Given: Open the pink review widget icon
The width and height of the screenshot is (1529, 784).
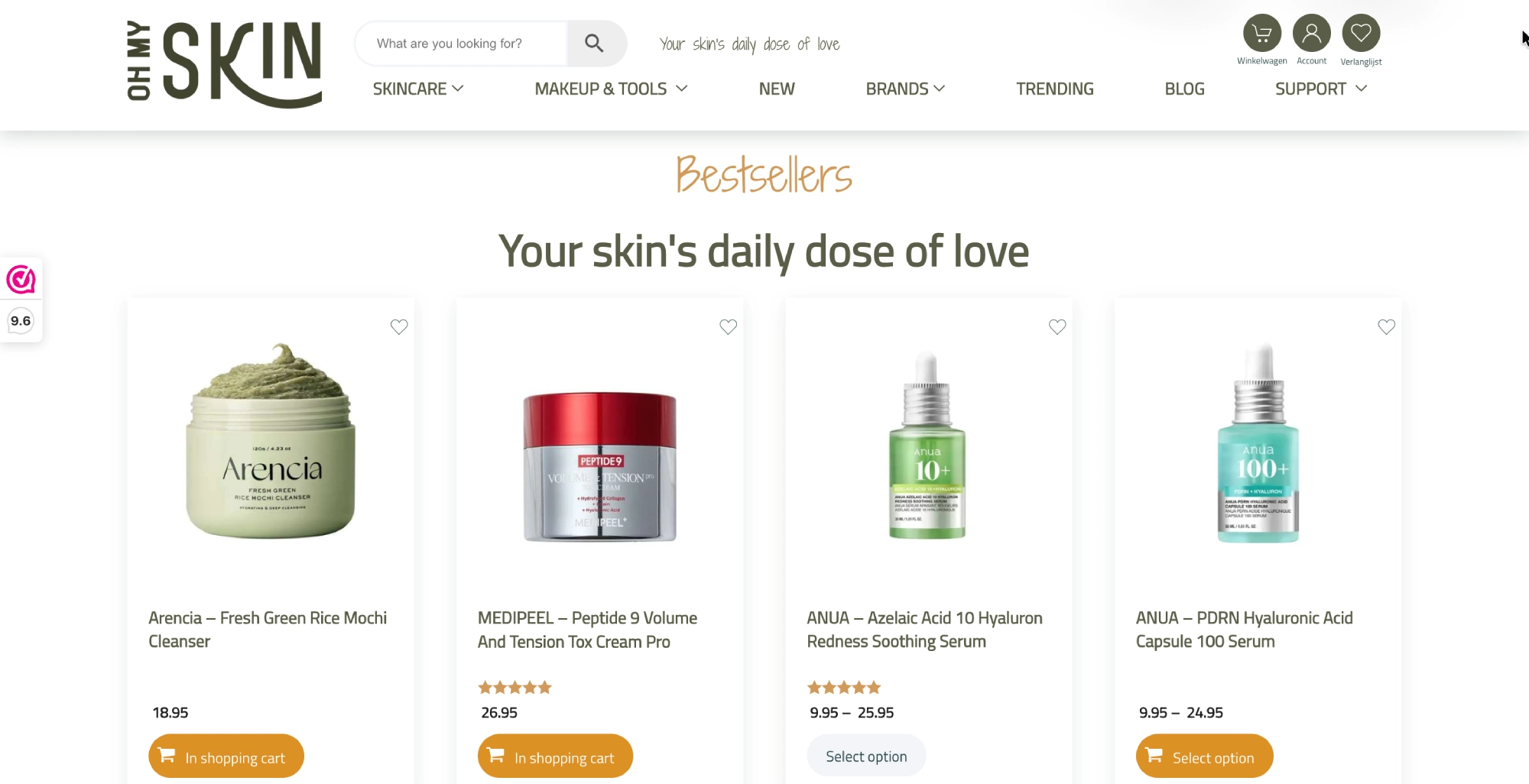Looking at the screenshot, I should [21, 280].
